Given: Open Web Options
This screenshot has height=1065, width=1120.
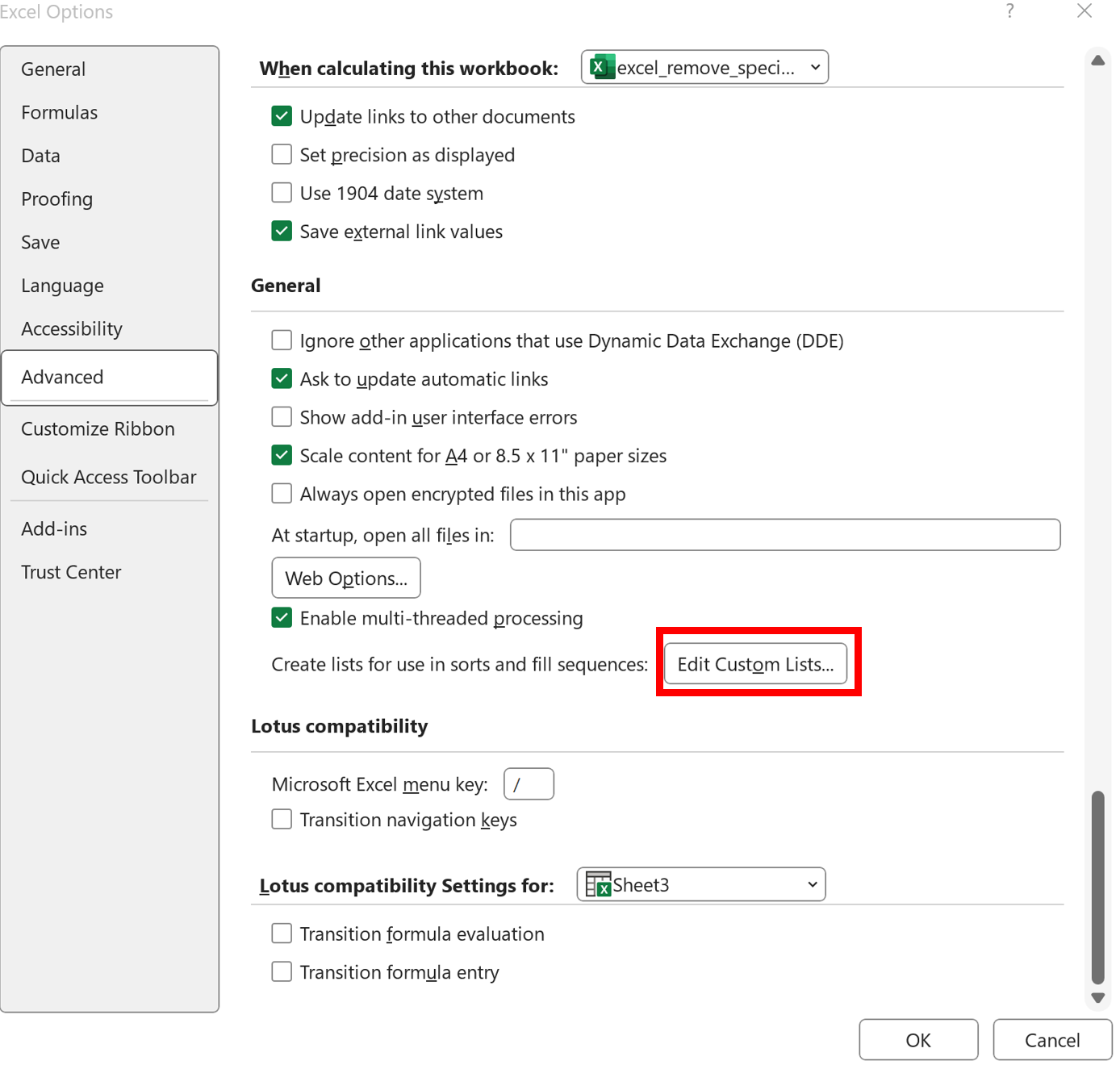Looking at the screenshot, I should [x=345, y=578].
